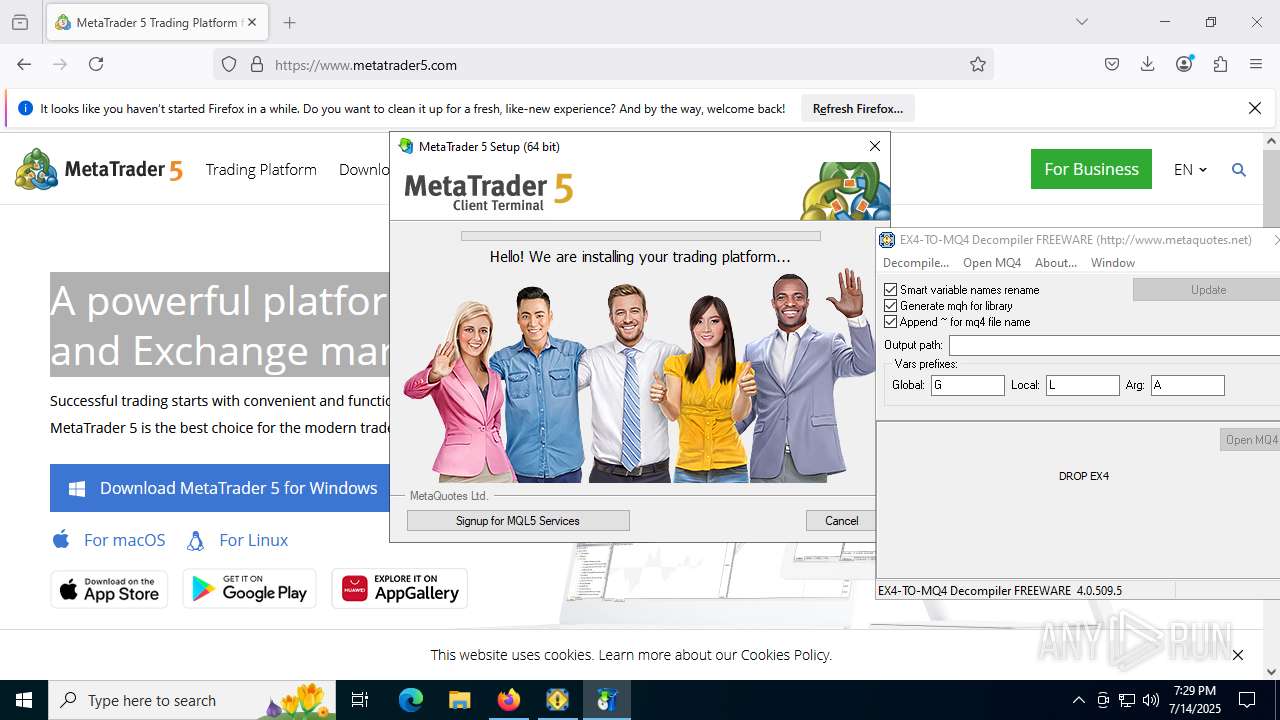The width and height of the screenshot is (1280, 720).
Task: Toggle Generate mqh for library checkbox
Action: point(891,306)
